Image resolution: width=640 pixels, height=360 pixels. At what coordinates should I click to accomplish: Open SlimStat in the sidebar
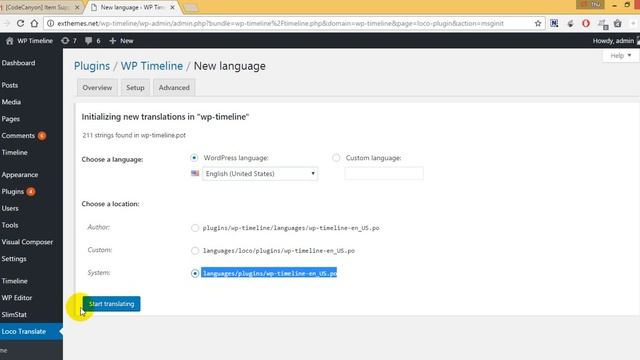[x=14, y=315]
